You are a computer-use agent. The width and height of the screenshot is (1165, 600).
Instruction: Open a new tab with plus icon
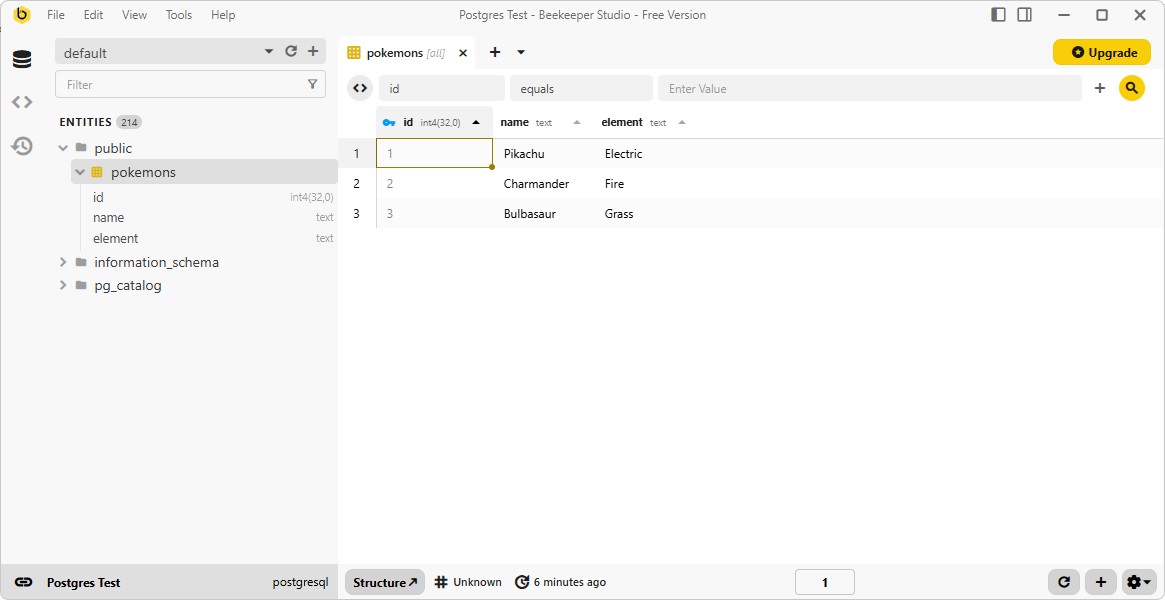[x=495, y=52]
